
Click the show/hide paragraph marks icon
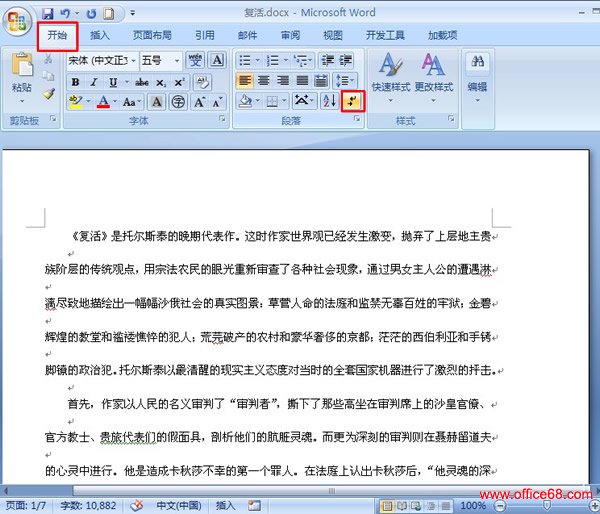click(x=351, y=101)
